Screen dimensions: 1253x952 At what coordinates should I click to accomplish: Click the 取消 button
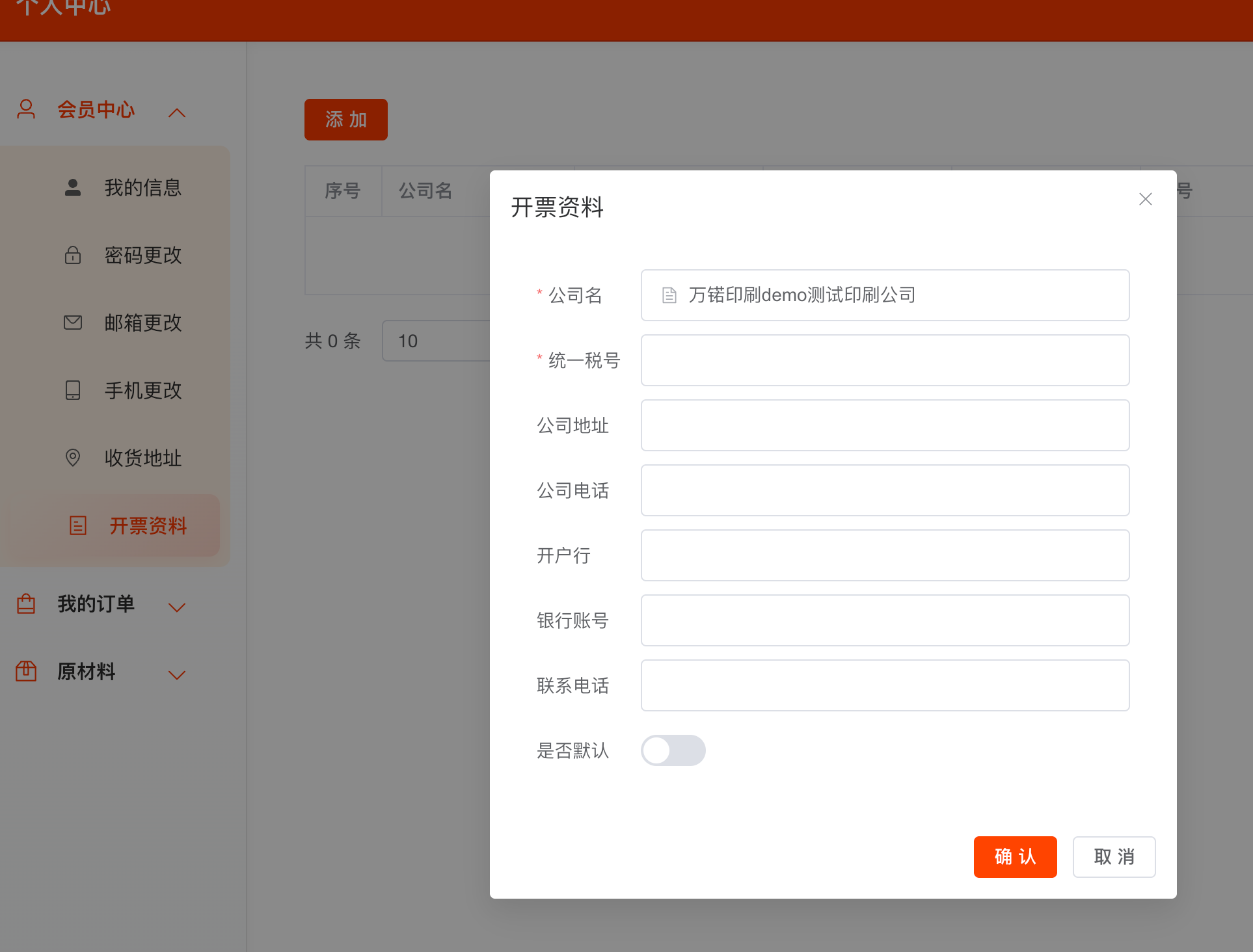(x=1114, y=857)
